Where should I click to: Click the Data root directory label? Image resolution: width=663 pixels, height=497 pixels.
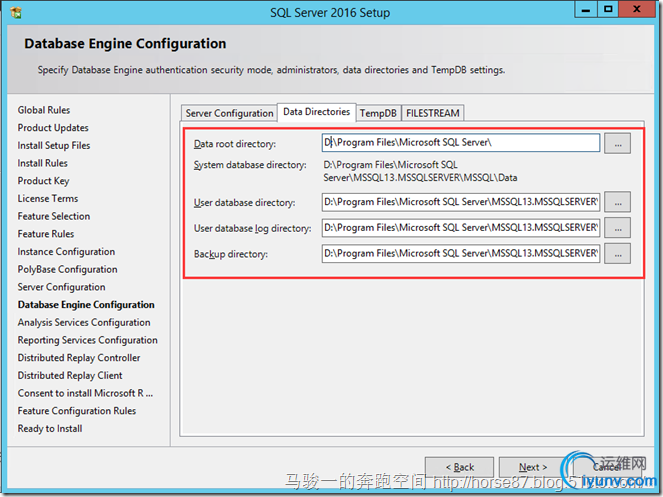235,144
